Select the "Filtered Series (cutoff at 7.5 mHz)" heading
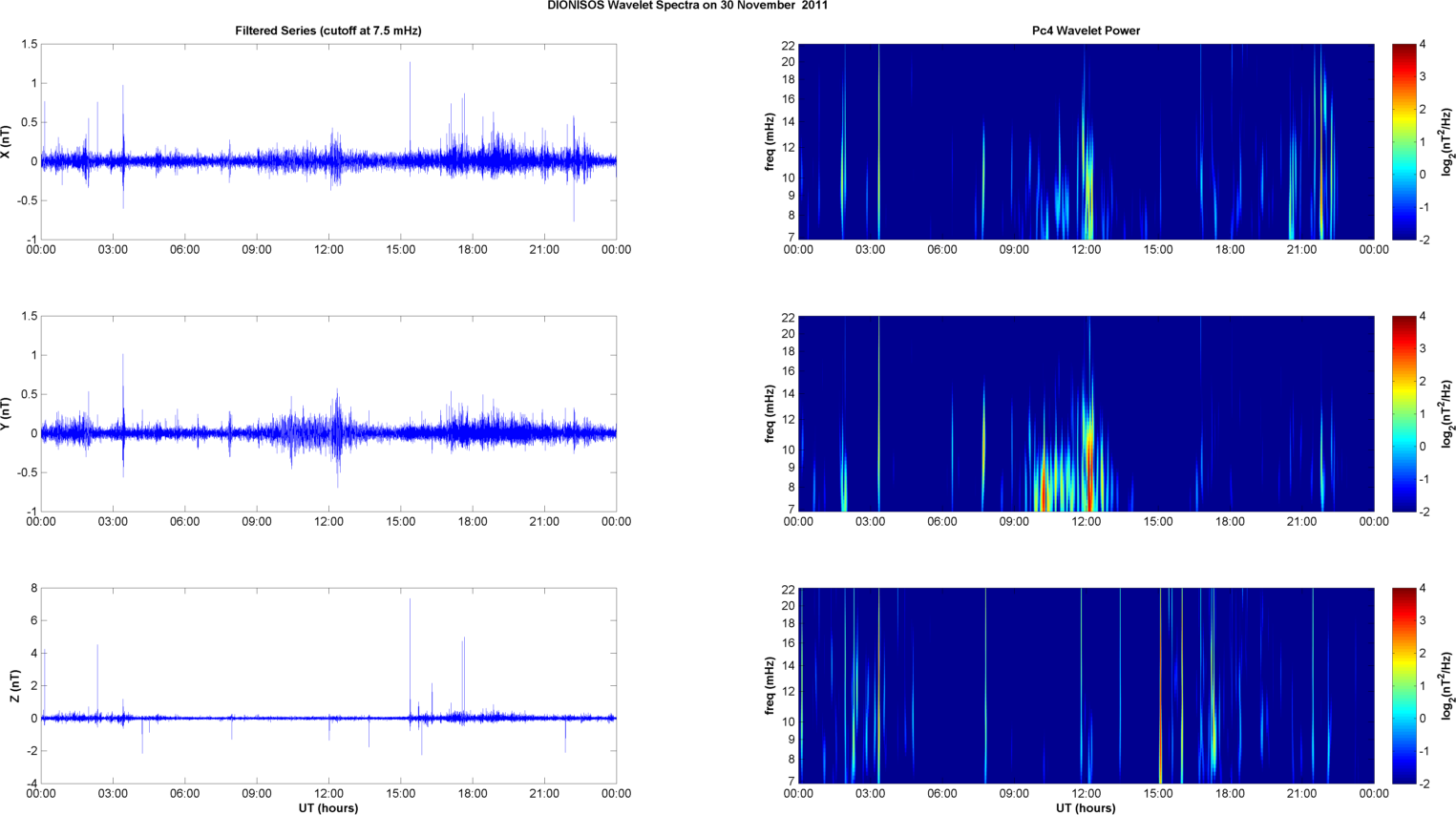 click(x=328, y=31)
